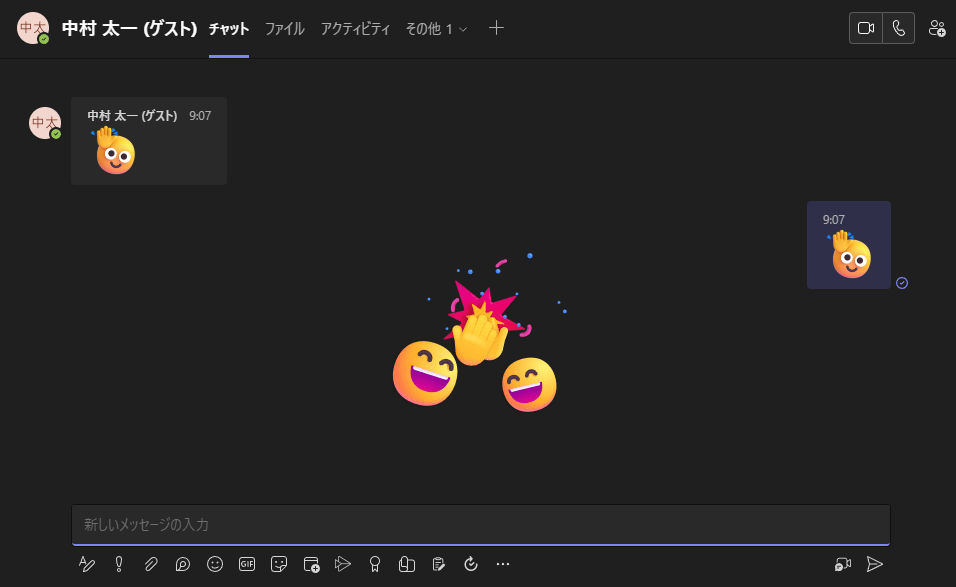The image size is (956, 587).
Task: Schedule a meeting from the compose toolbar
Action: [x=311, y=564]
